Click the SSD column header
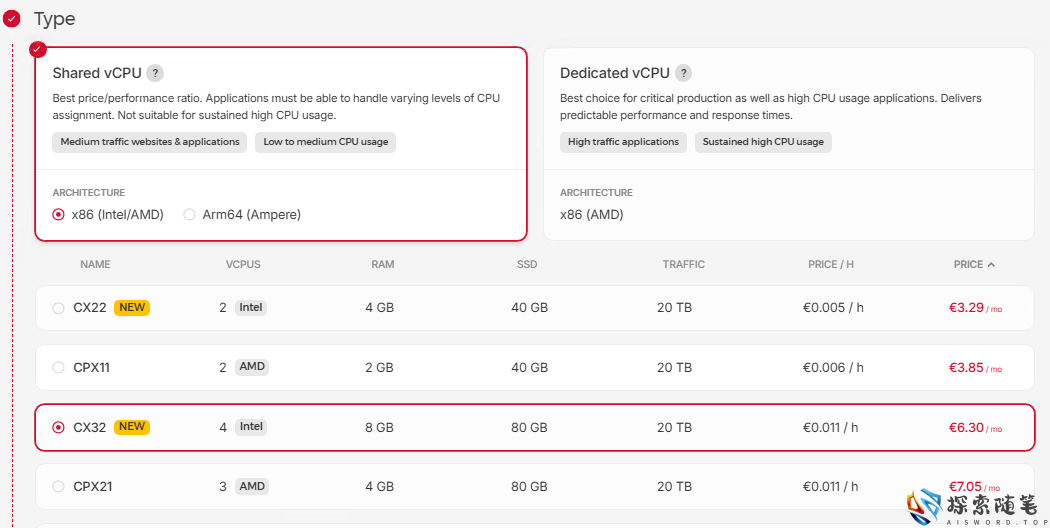This screenshot has height=528, width=1050. (529, 265)
